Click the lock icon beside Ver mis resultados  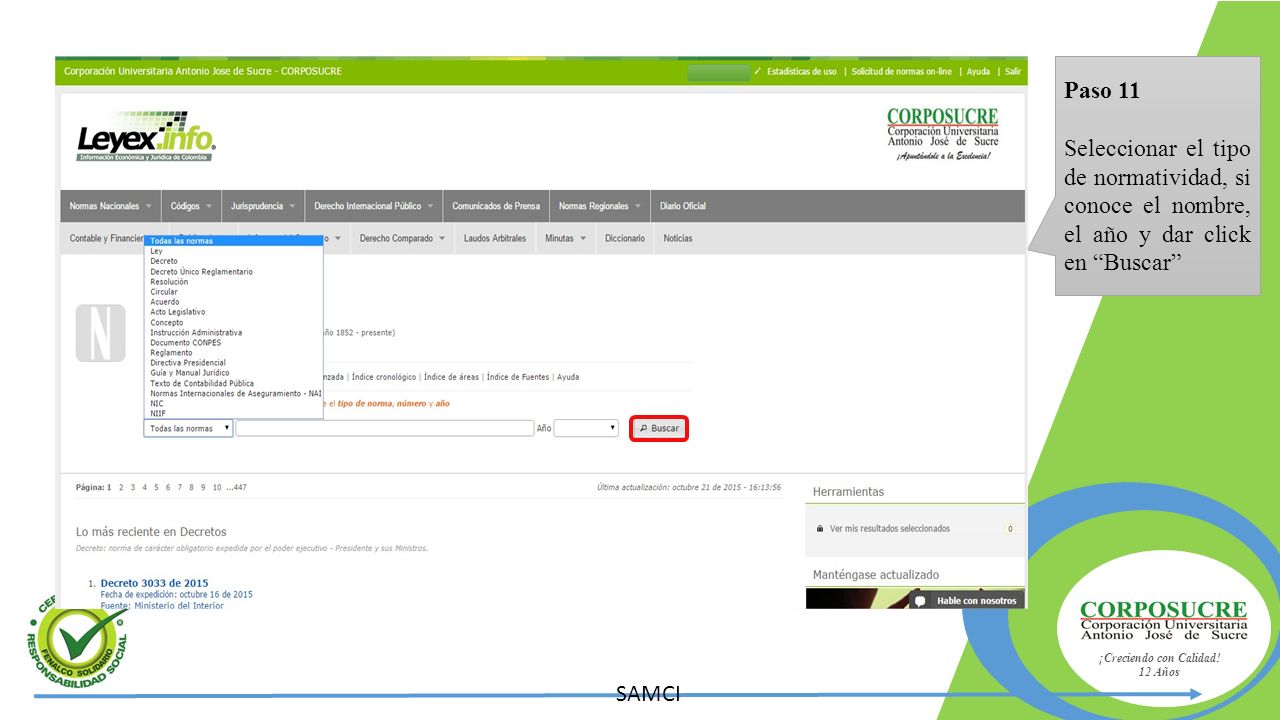coord(820,528)
